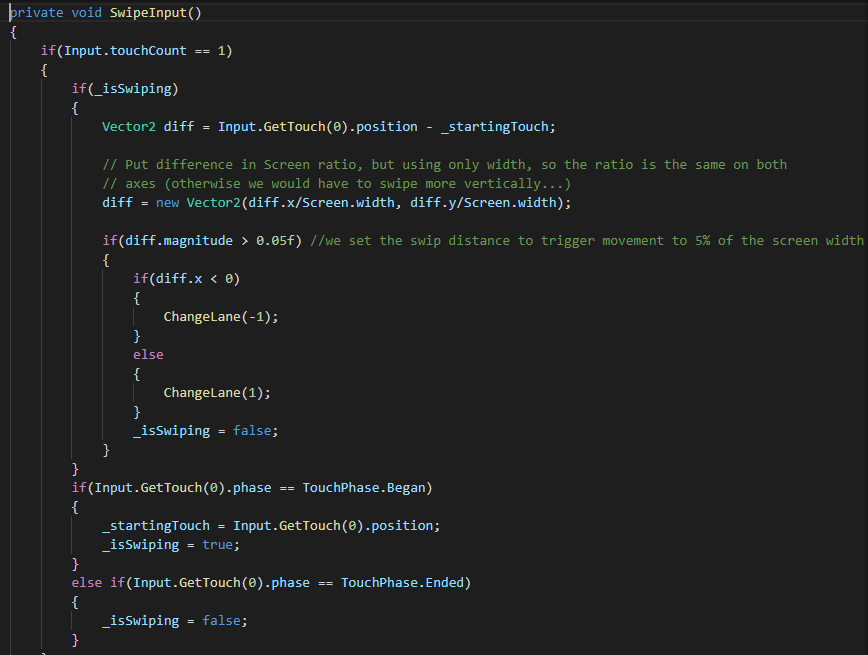Click the '_isSwiping = true;' statement

[x=171, y=545]
